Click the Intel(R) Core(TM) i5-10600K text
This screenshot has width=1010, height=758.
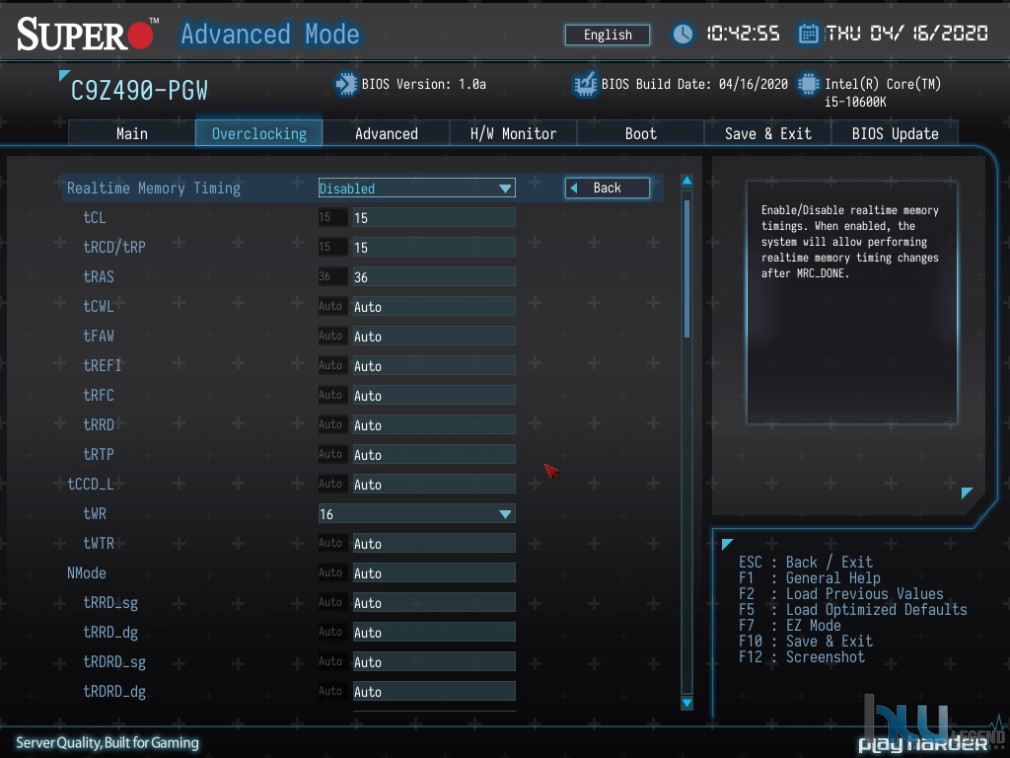pos(882,93)
